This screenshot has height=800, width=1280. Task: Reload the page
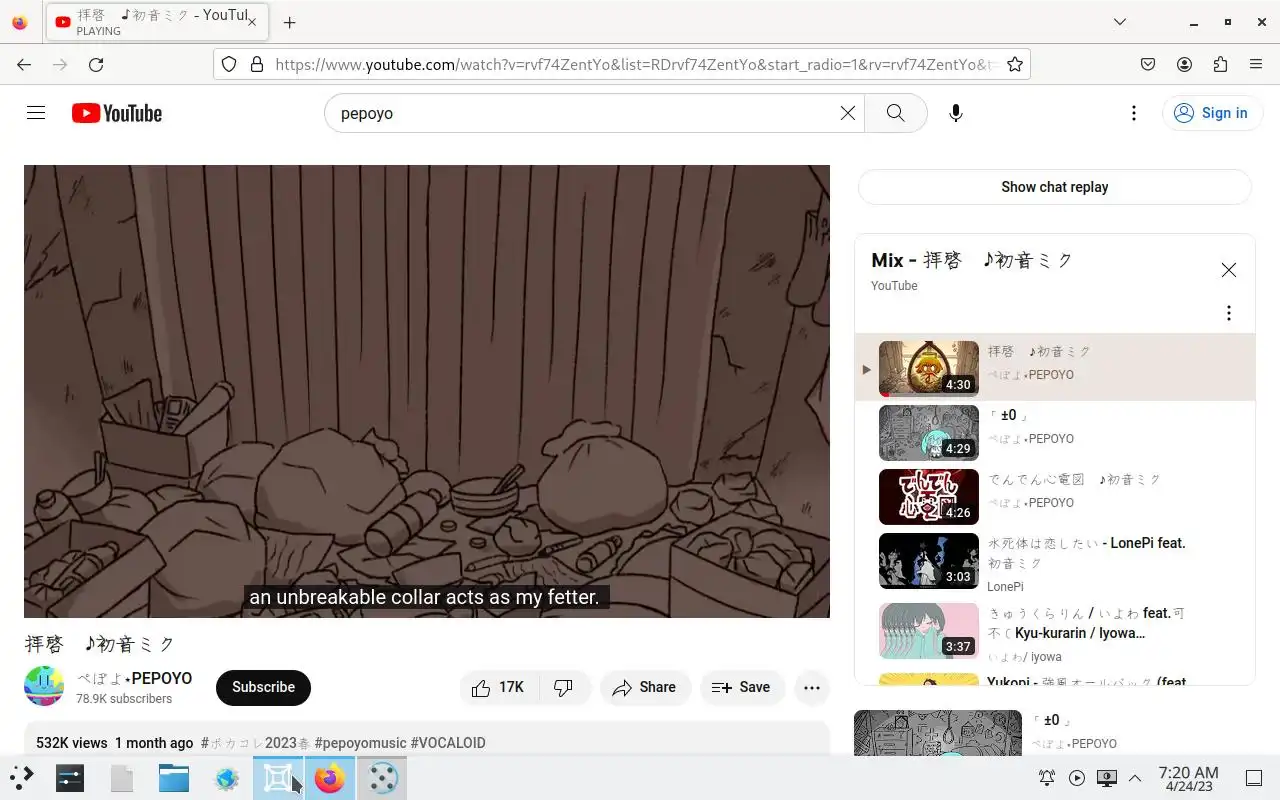pos(96,64)
